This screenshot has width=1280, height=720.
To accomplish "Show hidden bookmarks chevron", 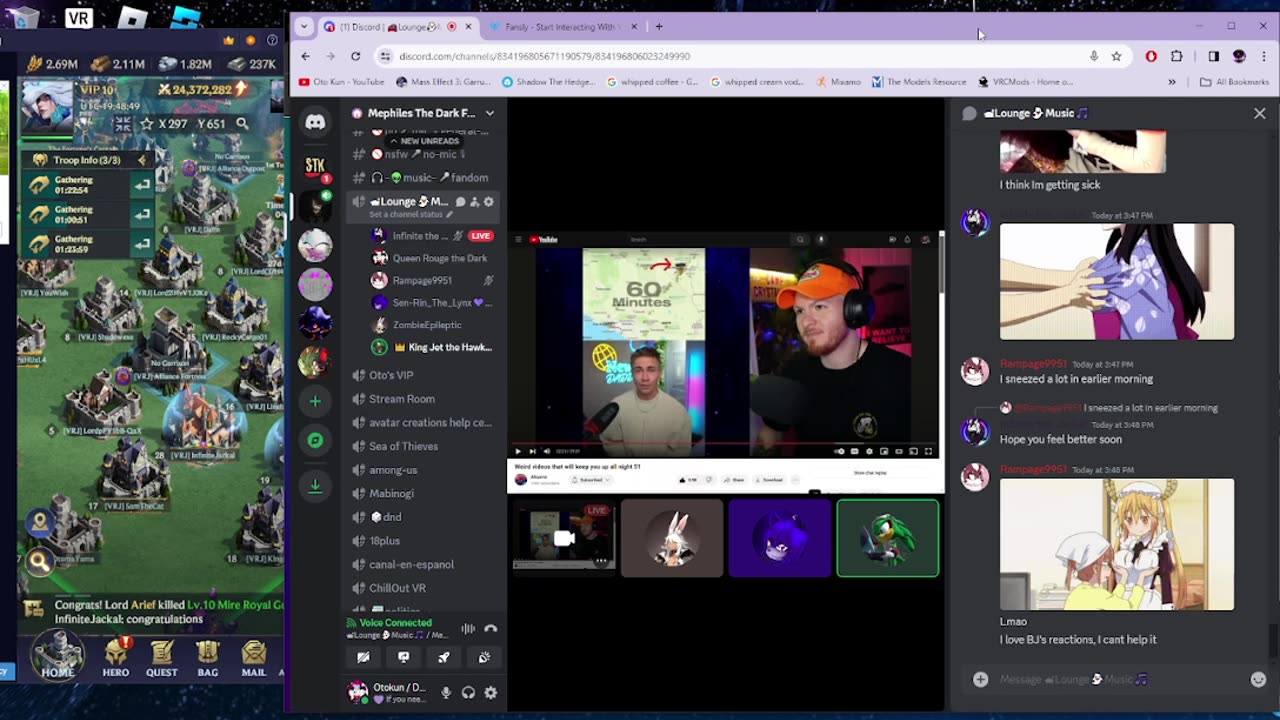I will pyautogui.click(x=1172, y=82).
